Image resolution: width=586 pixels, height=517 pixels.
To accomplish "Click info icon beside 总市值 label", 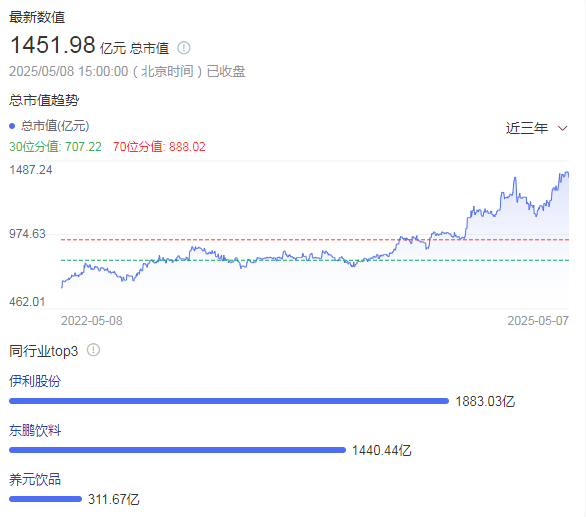I will click(x=183, y=48).
